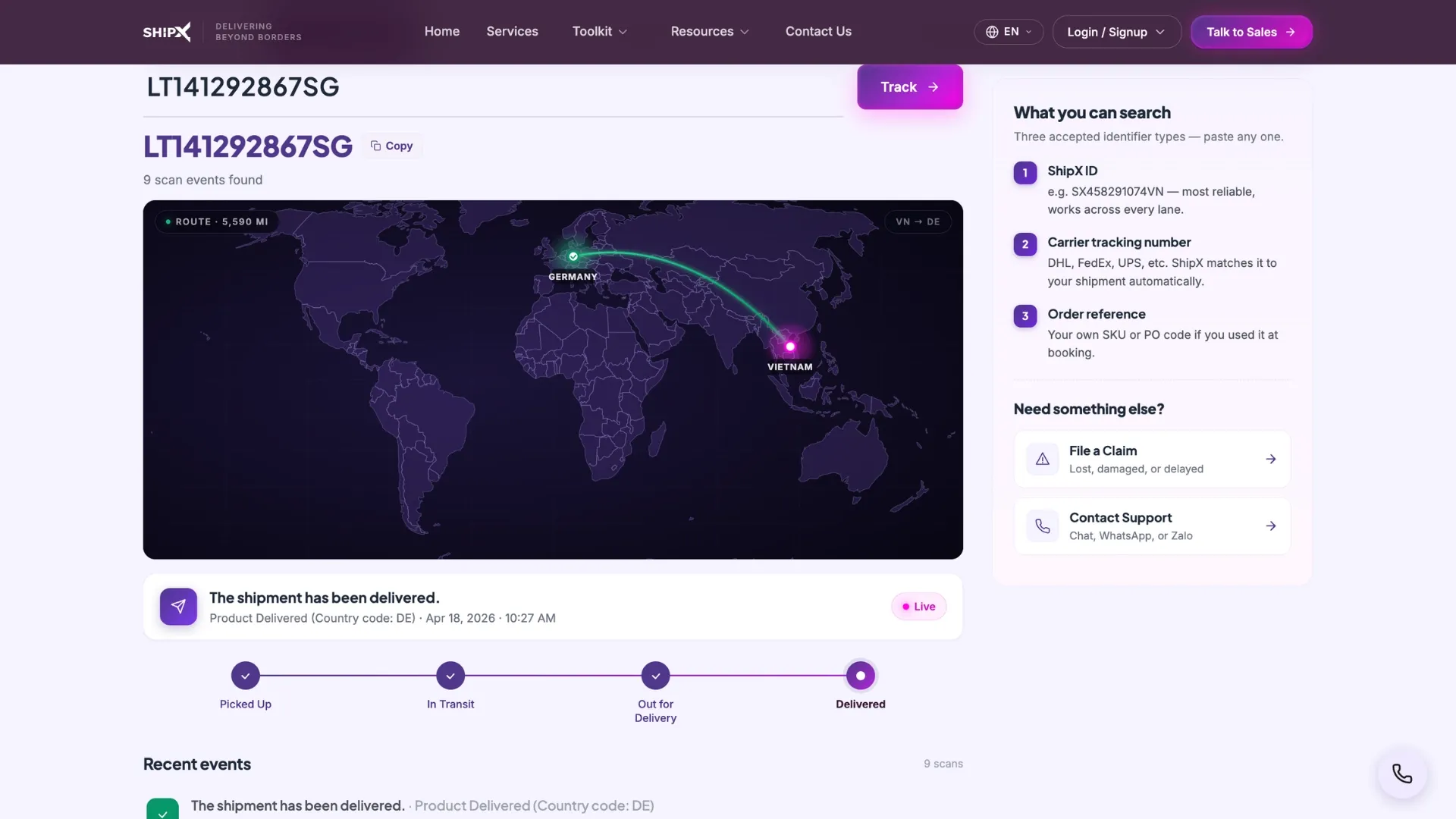The height and width of the screenshot is (819, 1456).
Task: Open the Contact Us page
Action: point(818,32)
